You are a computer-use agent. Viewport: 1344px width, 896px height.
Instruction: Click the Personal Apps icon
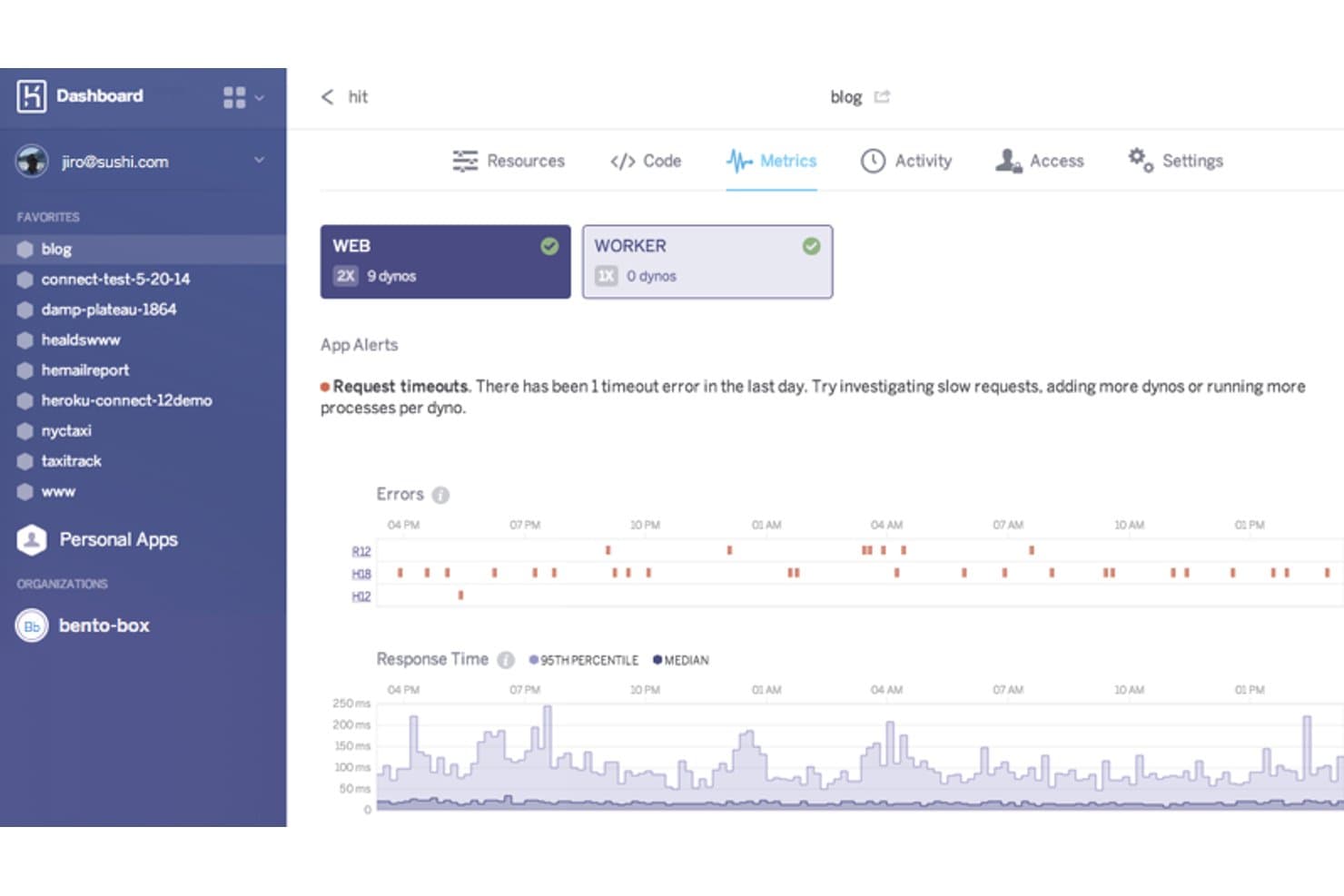[x=32, y=540]
